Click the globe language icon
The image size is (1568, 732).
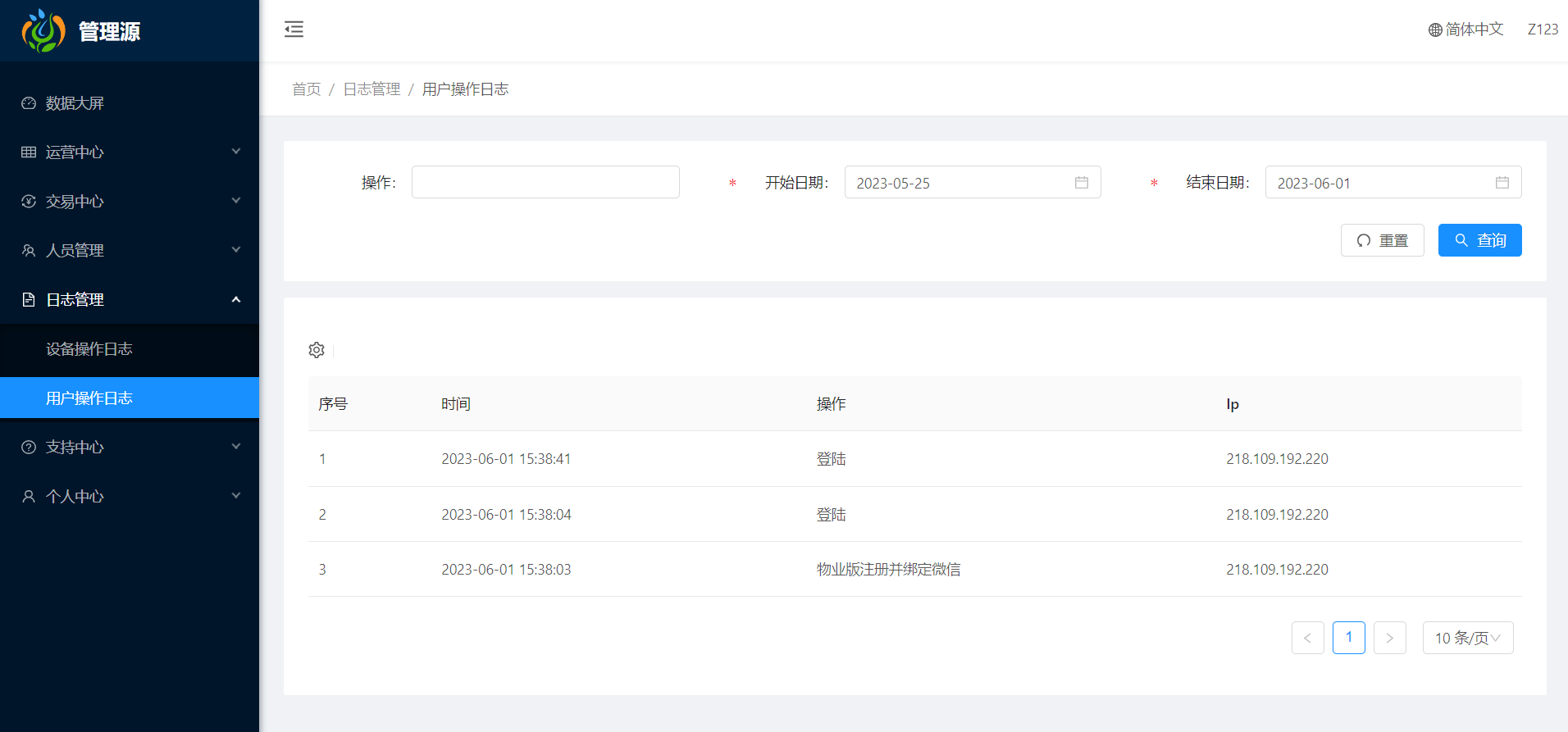point(1435,30)
